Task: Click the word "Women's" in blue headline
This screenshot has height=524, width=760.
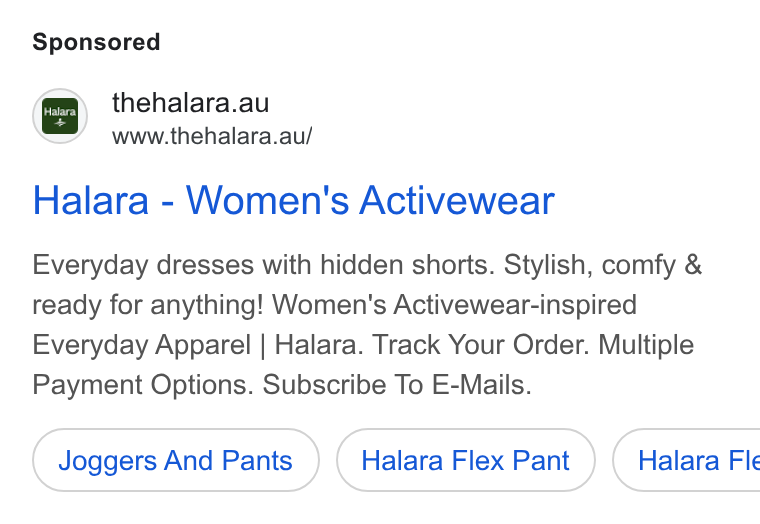Action: click(267, 200)
